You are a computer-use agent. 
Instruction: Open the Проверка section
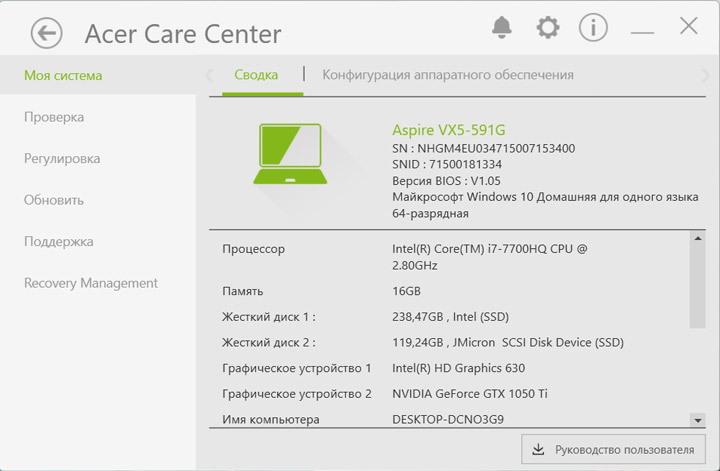click(54, 117)
